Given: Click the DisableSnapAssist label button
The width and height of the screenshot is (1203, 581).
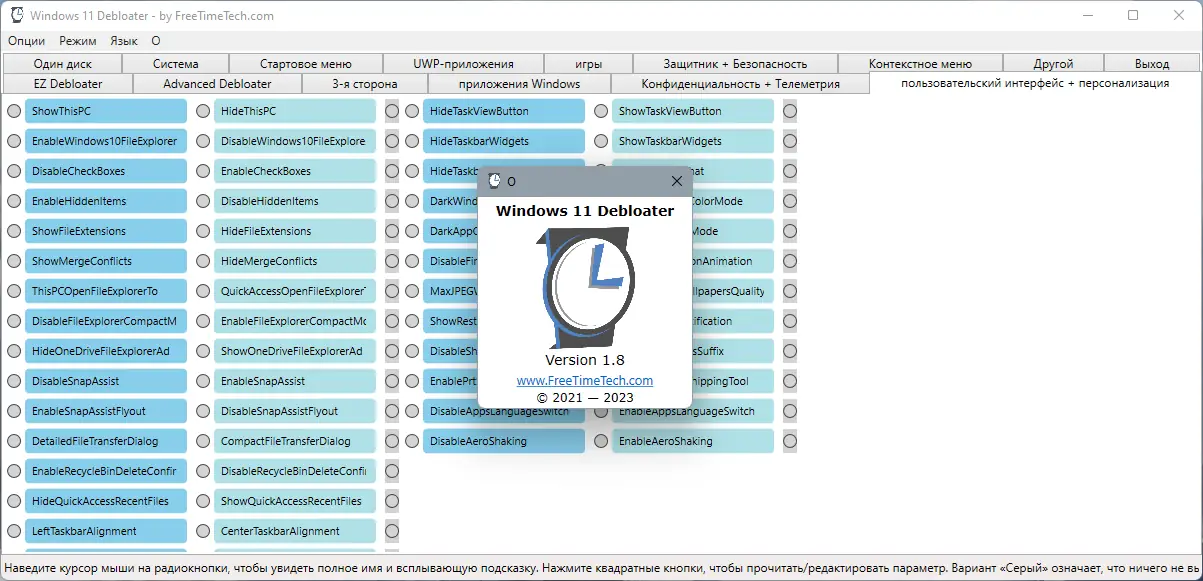Looking at the screenshot, I should point(106,381).
